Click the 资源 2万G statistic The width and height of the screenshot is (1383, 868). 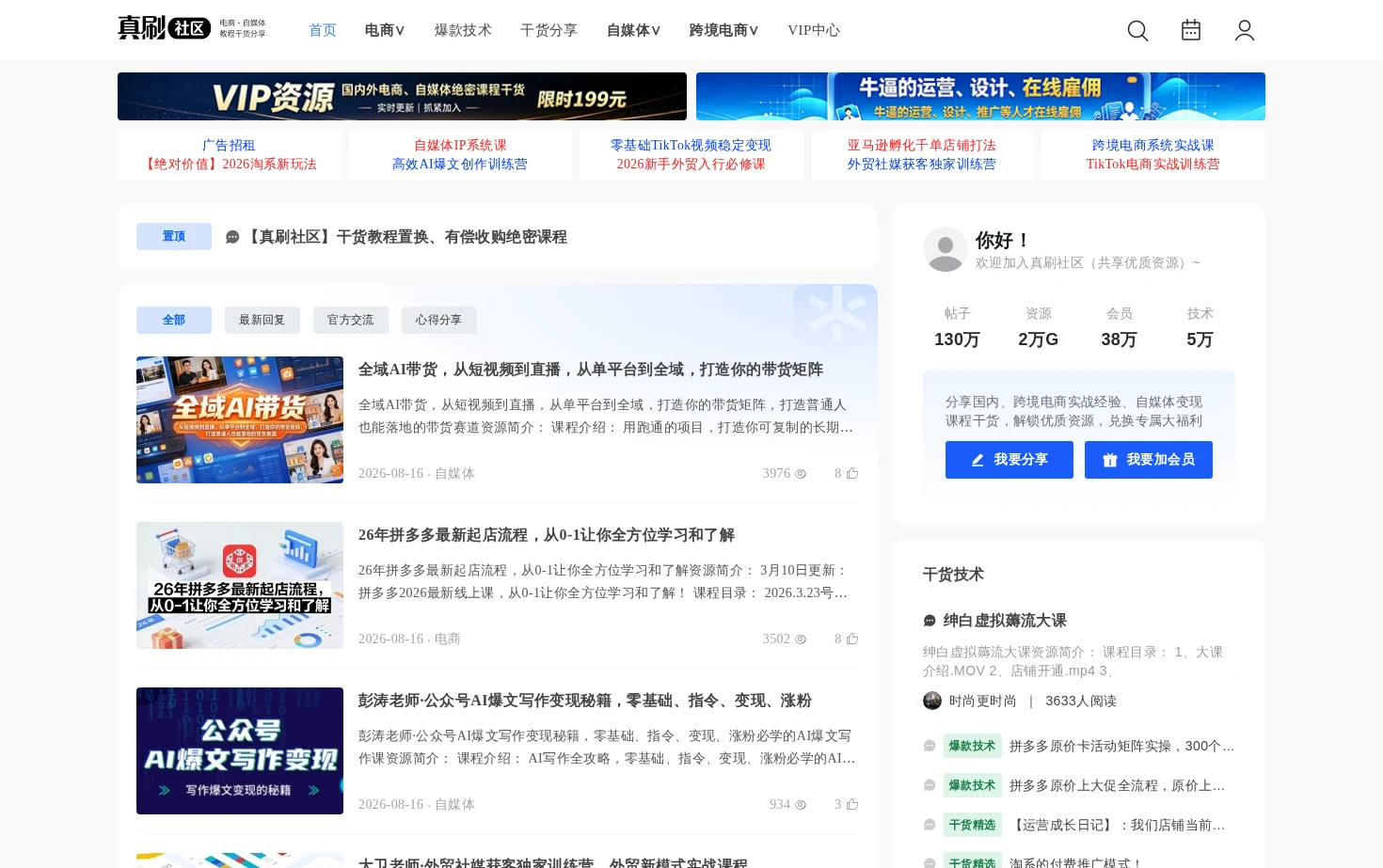point(1038,327)
